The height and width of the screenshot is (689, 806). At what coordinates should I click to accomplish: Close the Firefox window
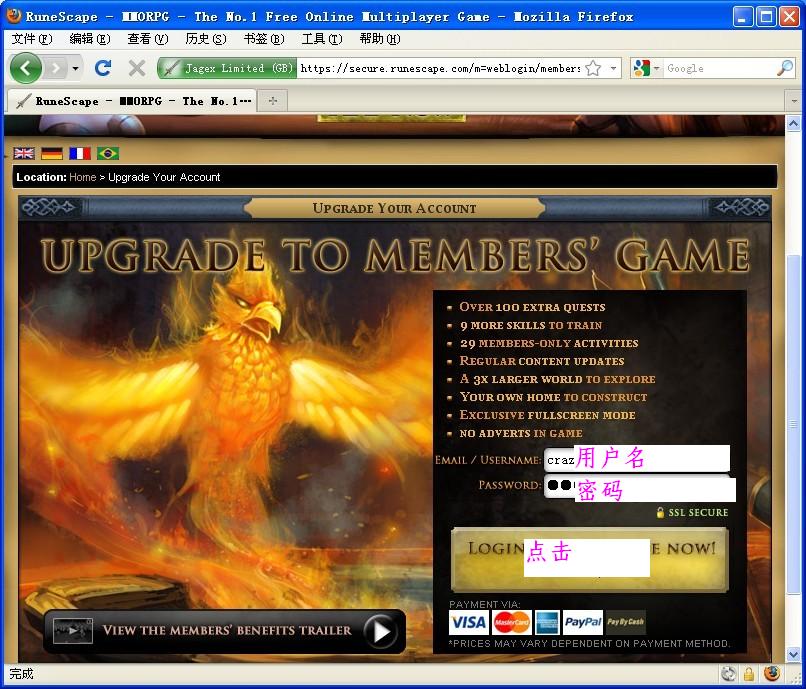click(x=790, y=16)
